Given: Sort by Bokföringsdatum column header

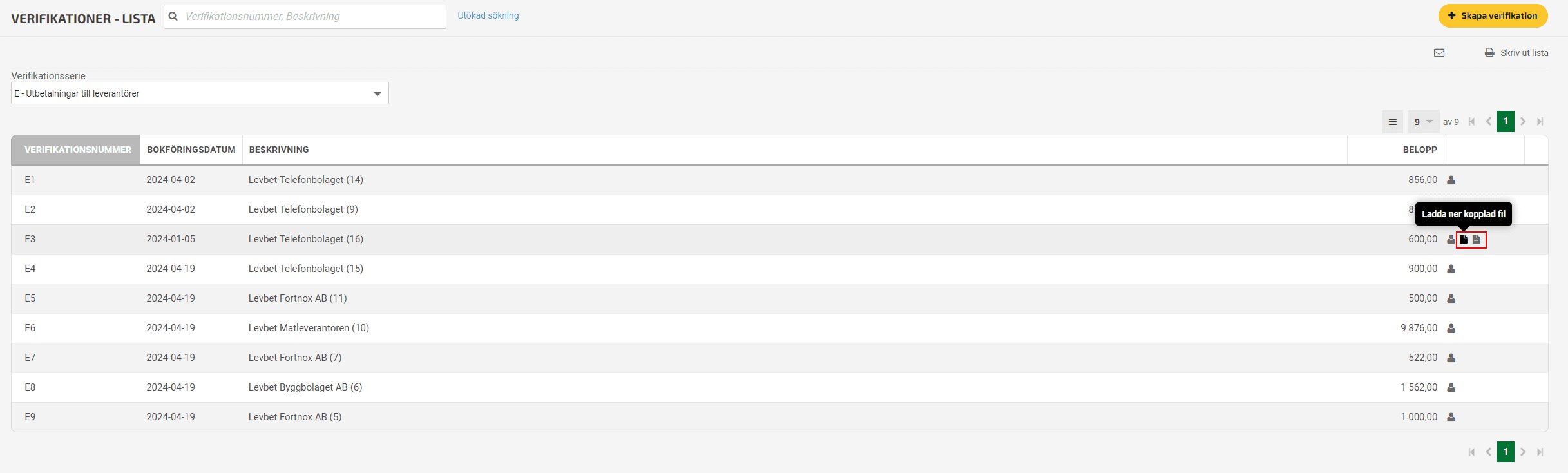Looking at the screenshot, I should 191,150.
